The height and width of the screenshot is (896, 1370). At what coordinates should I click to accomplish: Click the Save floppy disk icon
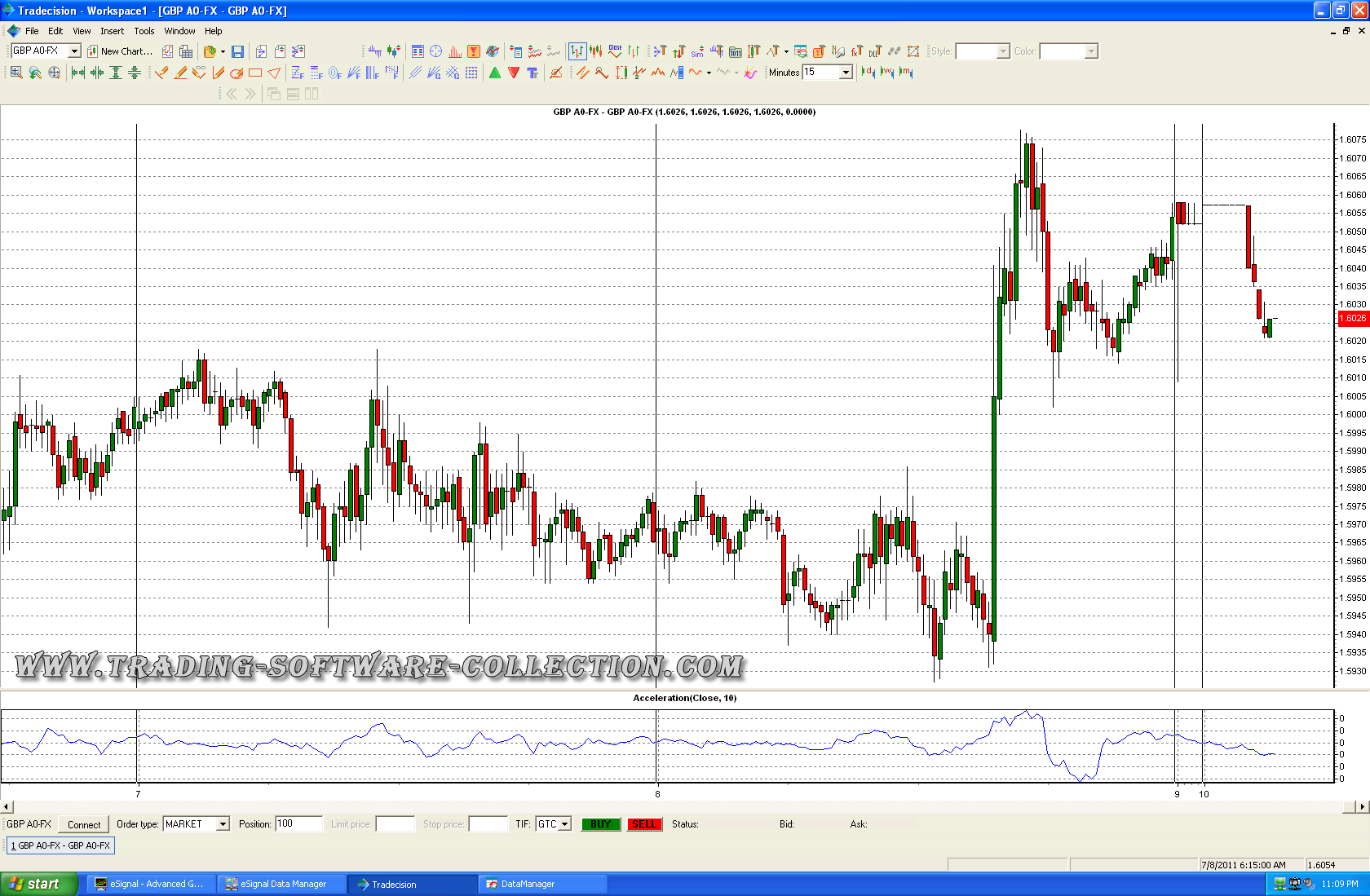(x=237, y=51)
